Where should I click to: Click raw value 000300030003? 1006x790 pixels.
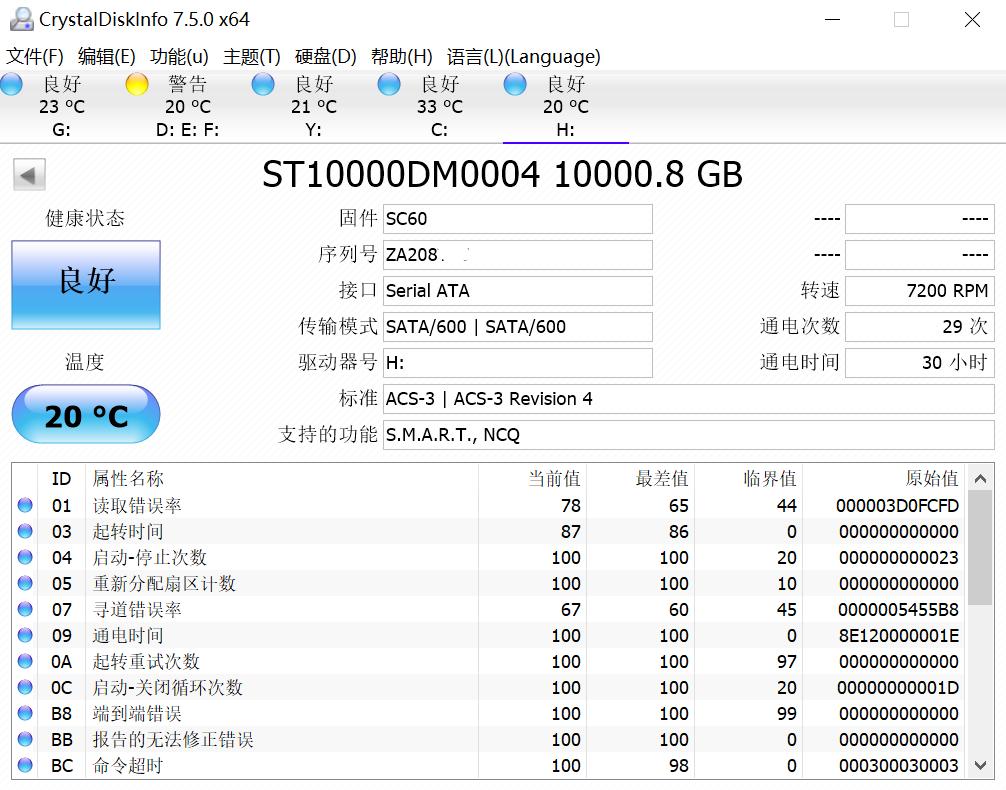(898, 766)
